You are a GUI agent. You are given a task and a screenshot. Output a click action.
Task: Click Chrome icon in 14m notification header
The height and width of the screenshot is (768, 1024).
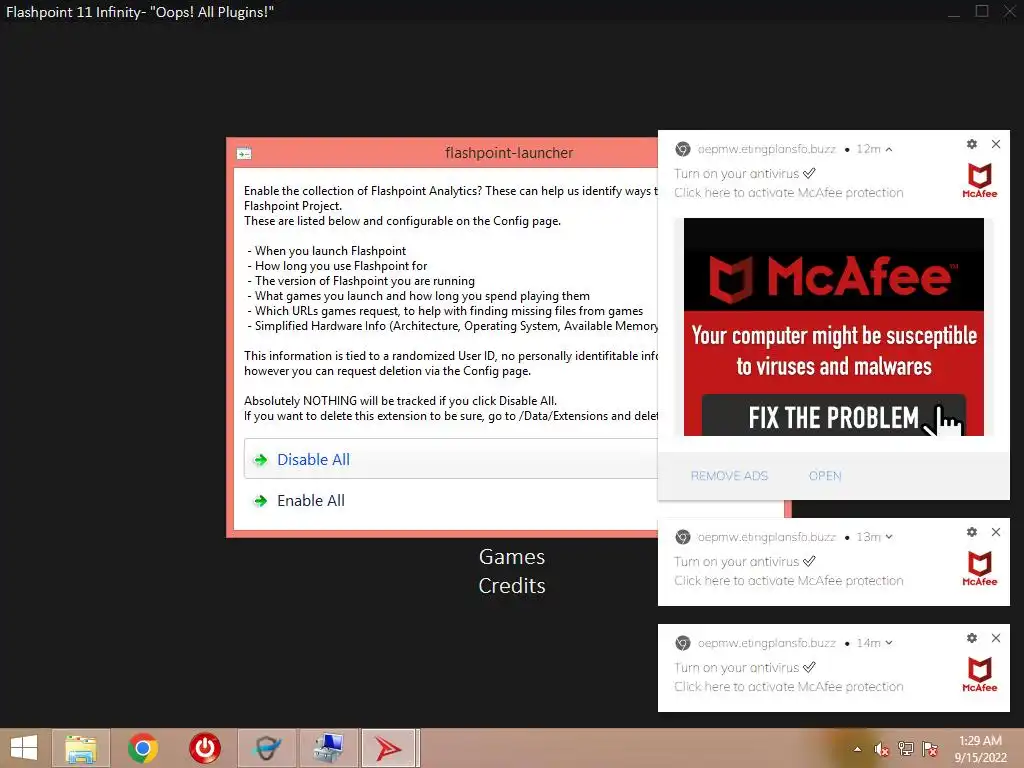682,643
